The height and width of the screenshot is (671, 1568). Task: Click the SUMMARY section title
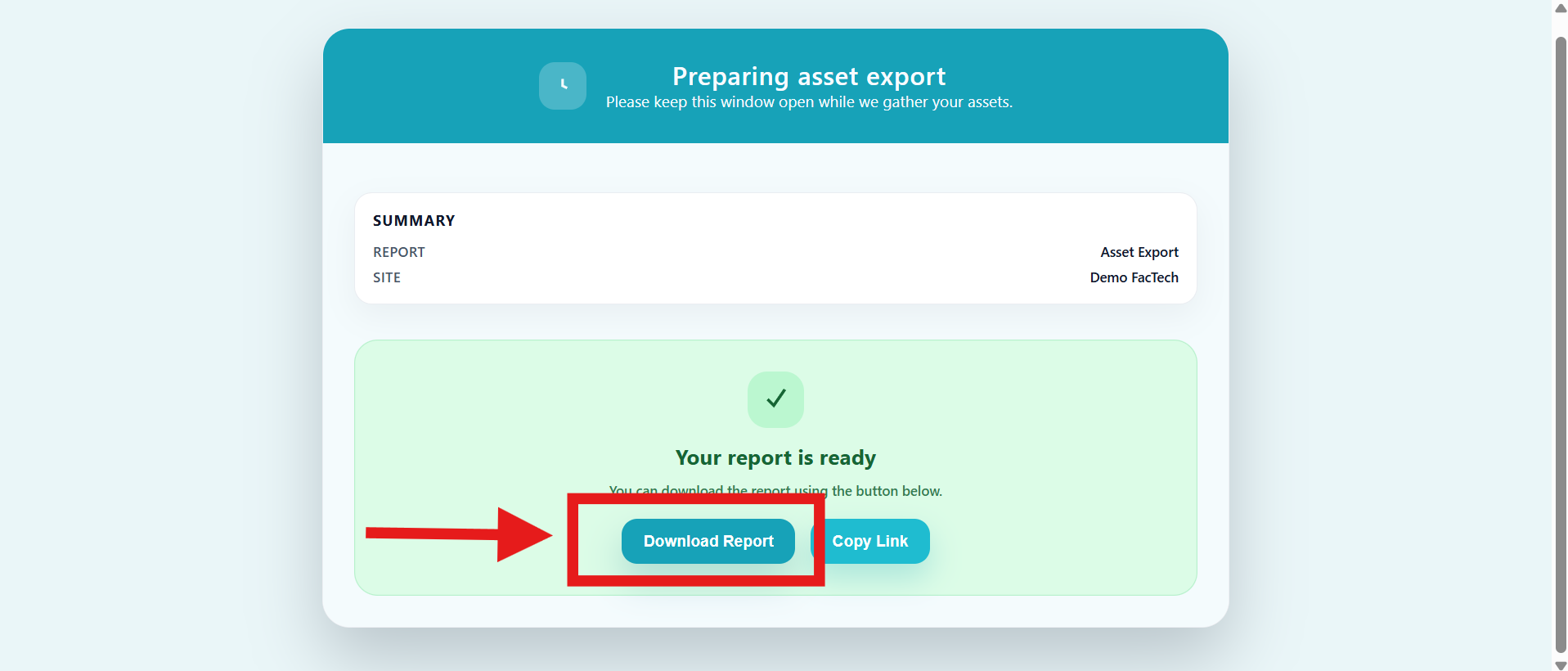414,221
